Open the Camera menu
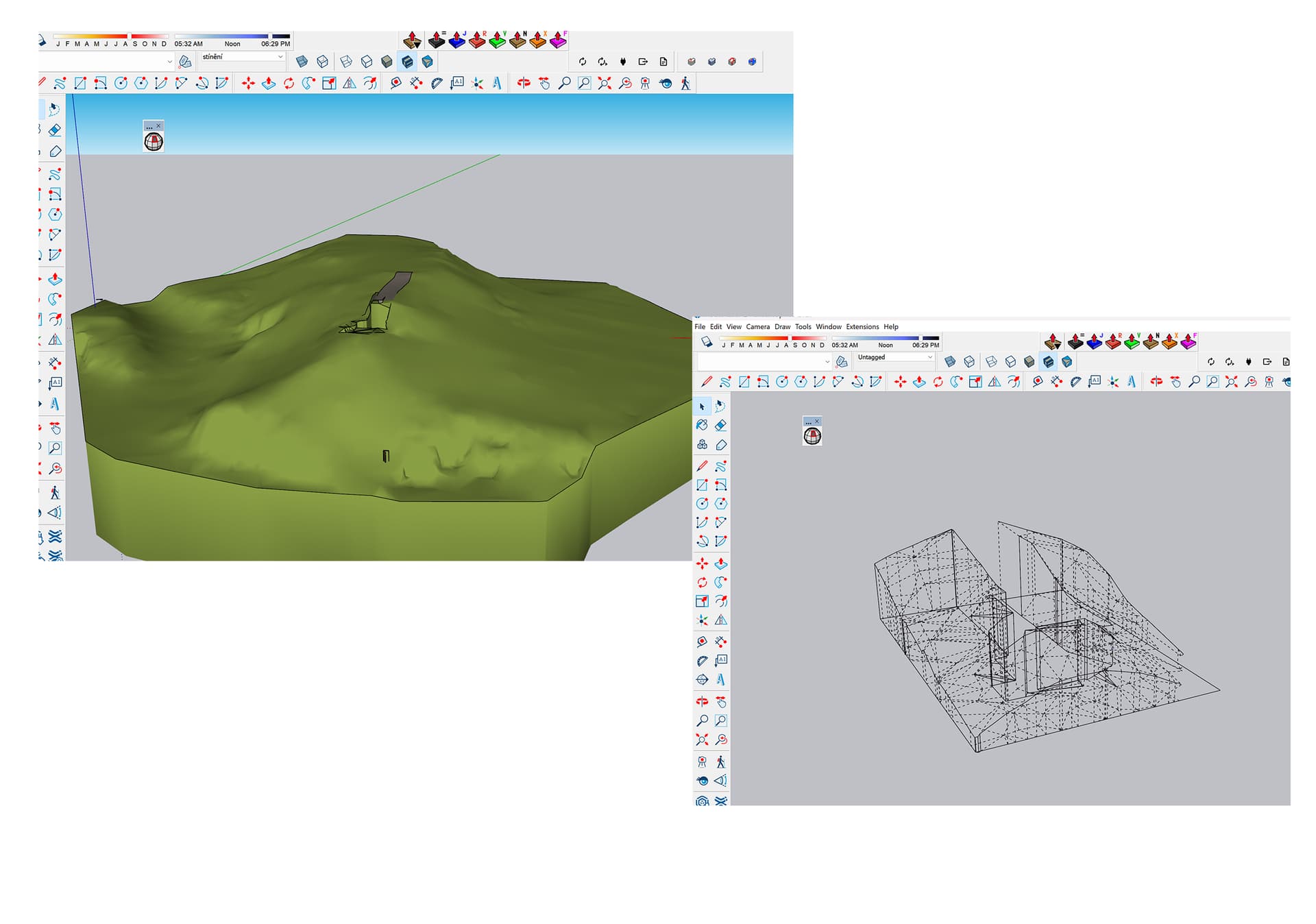Image resolution: width=1316 pixels, height=924 pixels. (x=757, y=327)
